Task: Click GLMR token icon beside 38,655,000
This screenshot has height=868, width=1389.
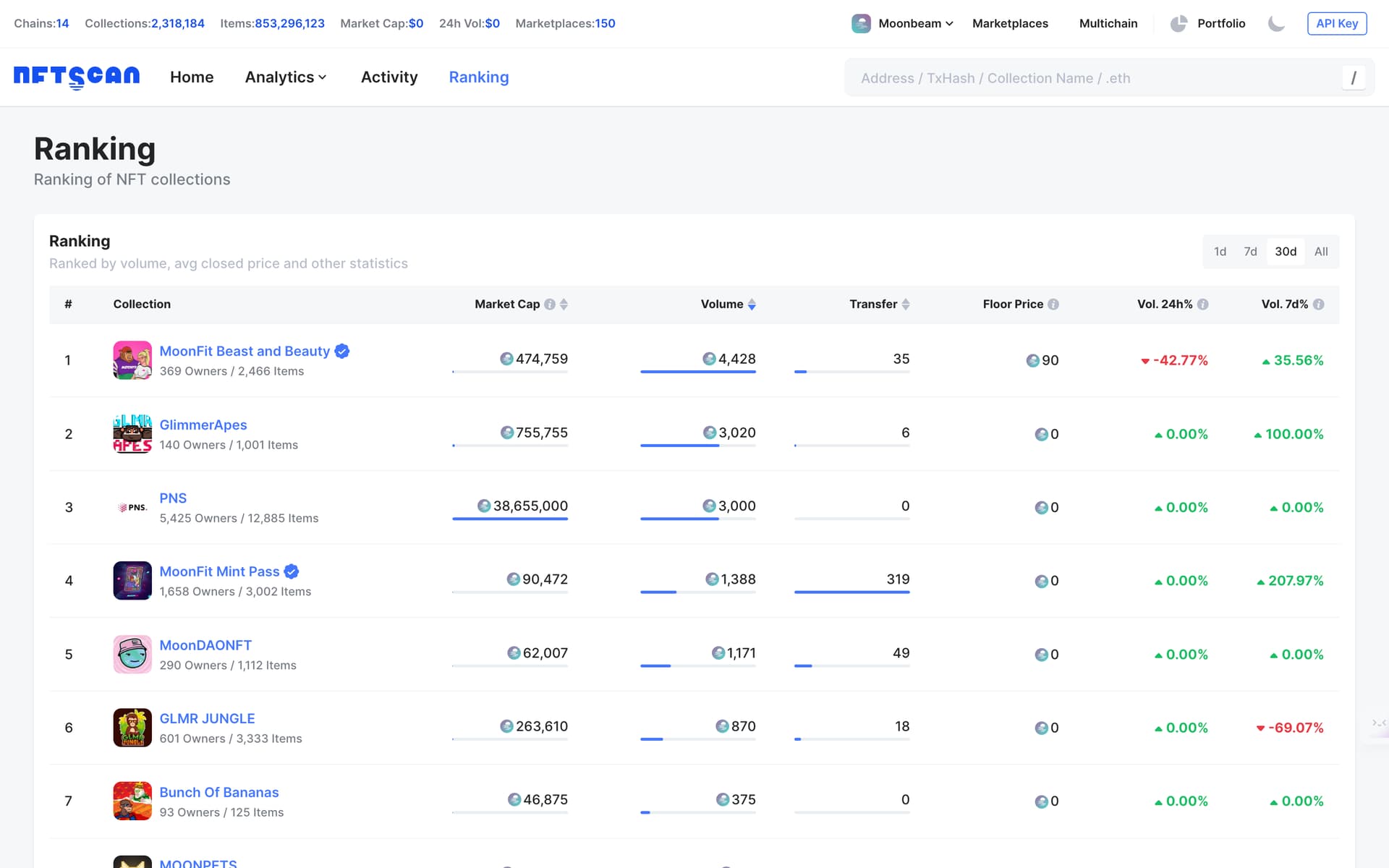Action: tap(484, 506)
